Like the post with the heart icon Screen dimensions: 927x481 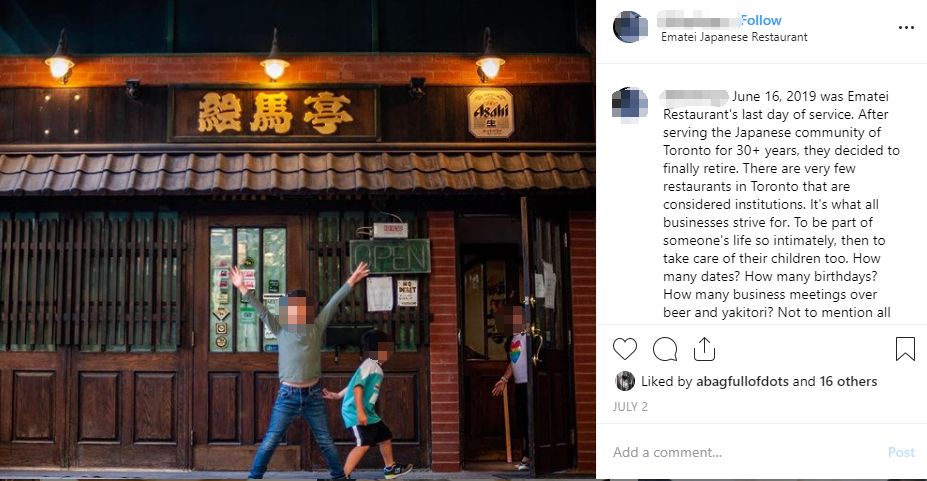(624, 349)
